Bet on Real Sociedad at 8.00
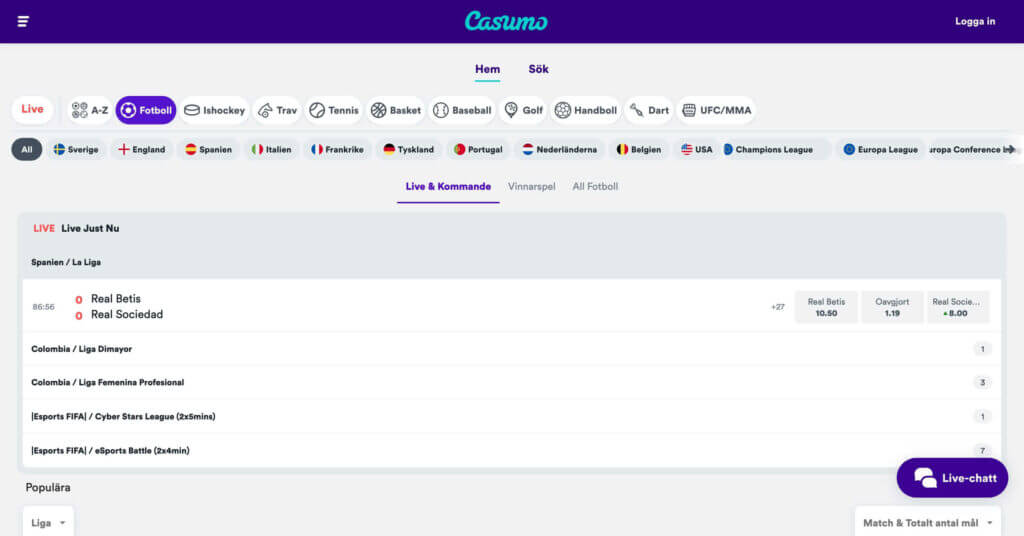The height and width of the screenshot is (536, 1024). (958, 307)
